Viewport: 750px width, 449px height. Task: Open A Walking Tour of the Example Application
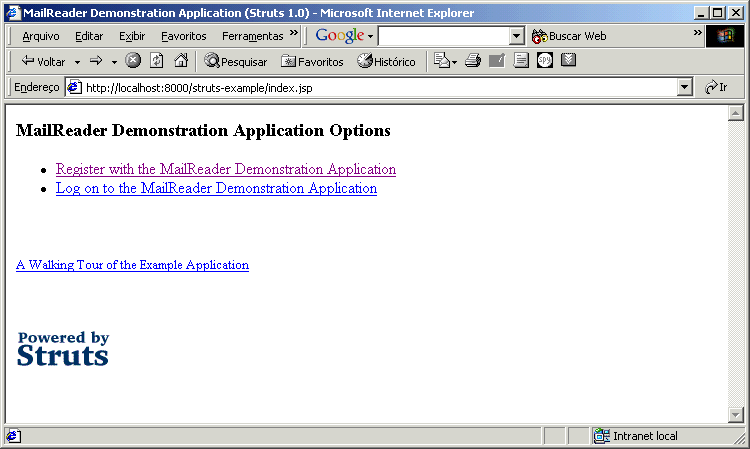tap(132, 265)
